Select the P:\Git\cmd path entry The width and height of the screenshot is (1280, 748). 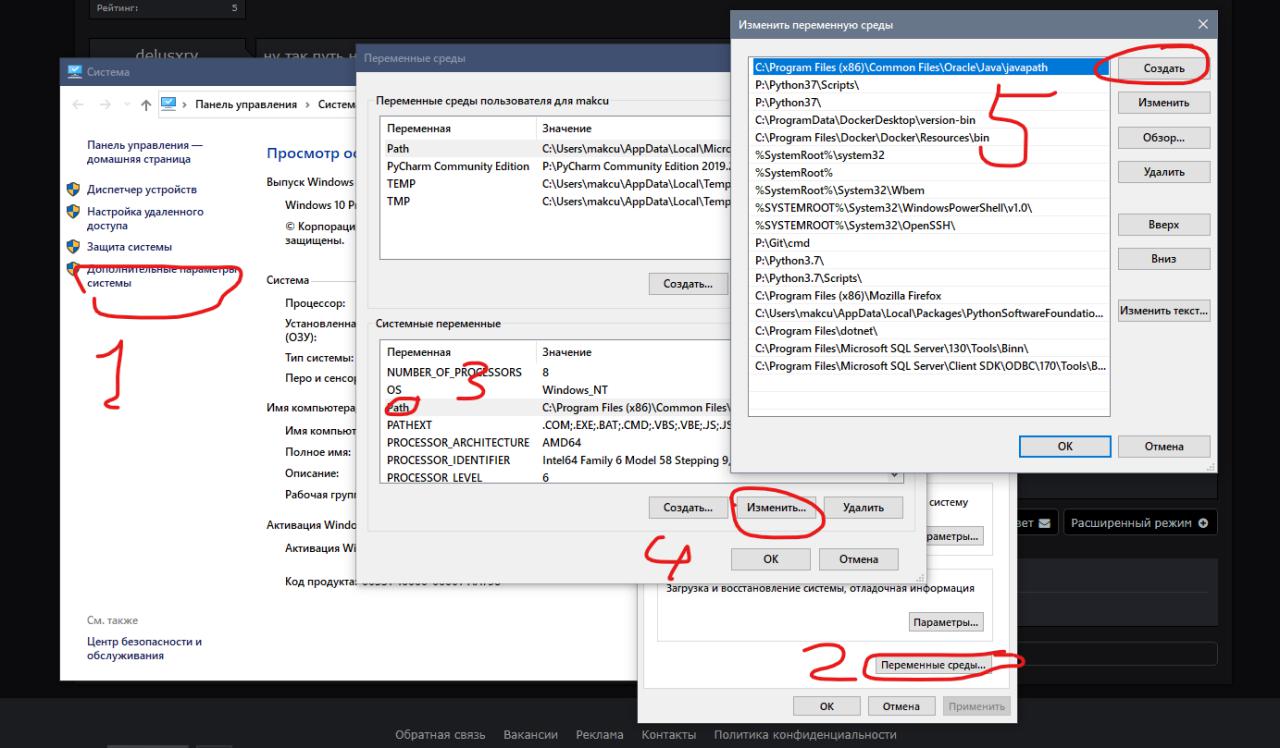(x=783, y=243)
